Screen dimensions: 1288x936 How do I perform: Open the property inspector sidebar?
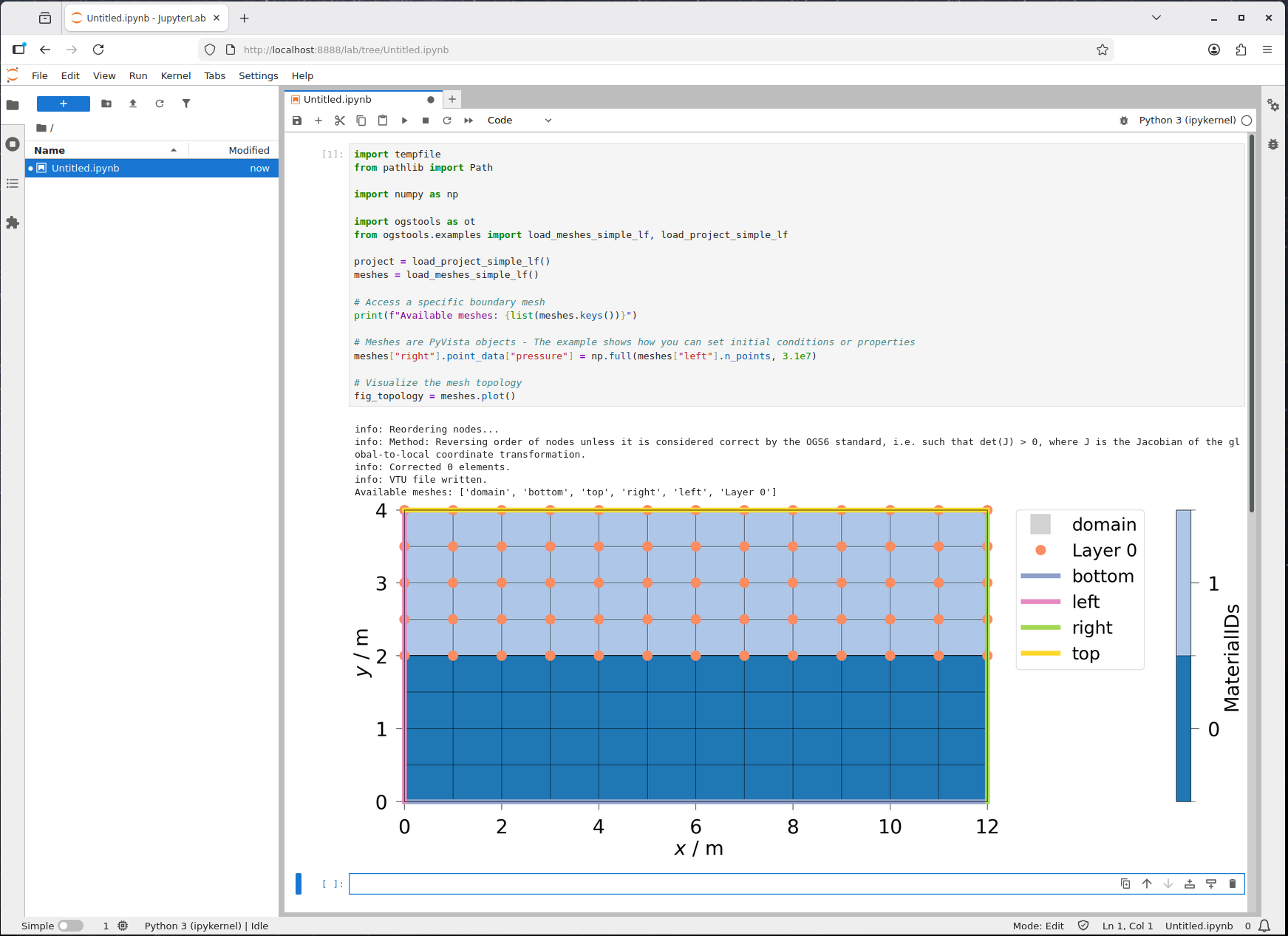click(1273, 105)
